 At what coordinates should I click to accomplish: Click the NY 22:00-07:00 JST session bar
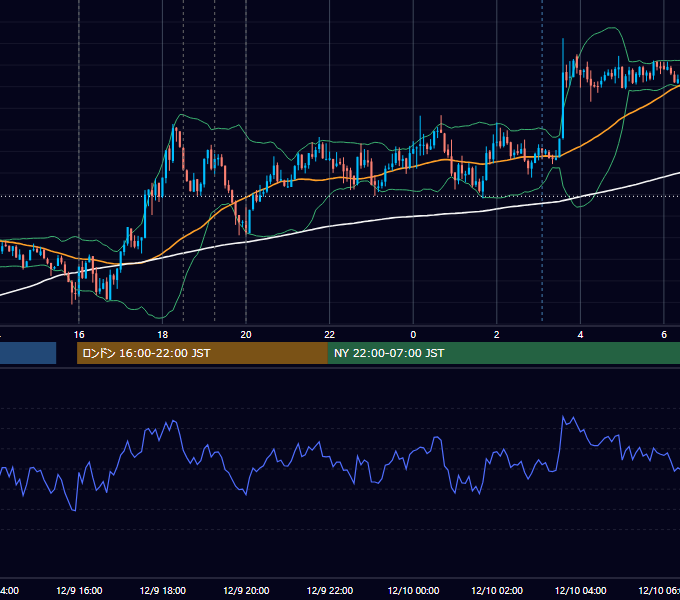[x=503, y=353]
